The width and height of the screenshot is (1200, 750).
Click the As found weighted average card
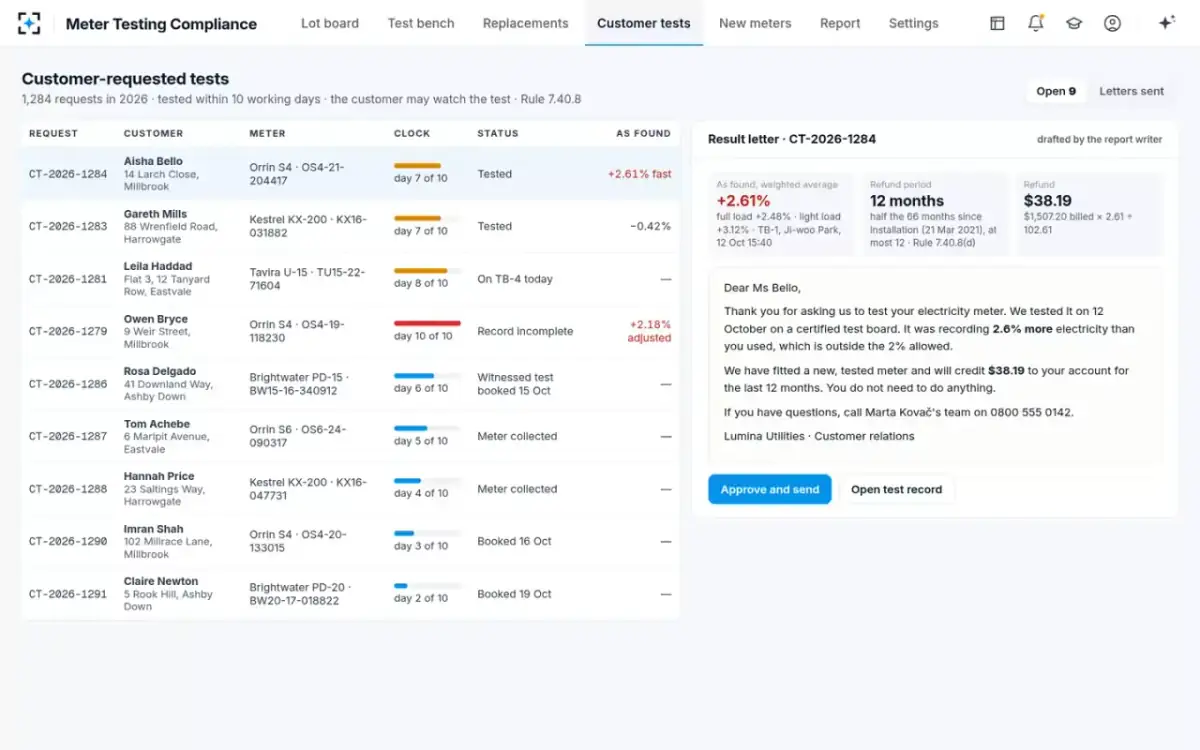pyautogui.click(x=782, y=214)
